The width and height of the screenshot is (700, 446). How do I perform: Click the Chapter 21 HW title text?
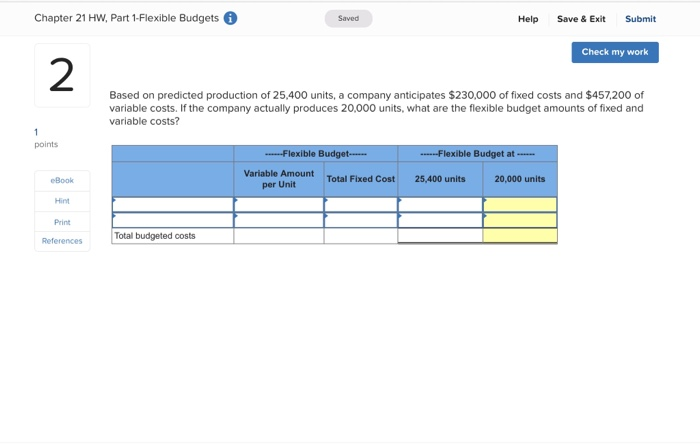[x=126, y=18]
